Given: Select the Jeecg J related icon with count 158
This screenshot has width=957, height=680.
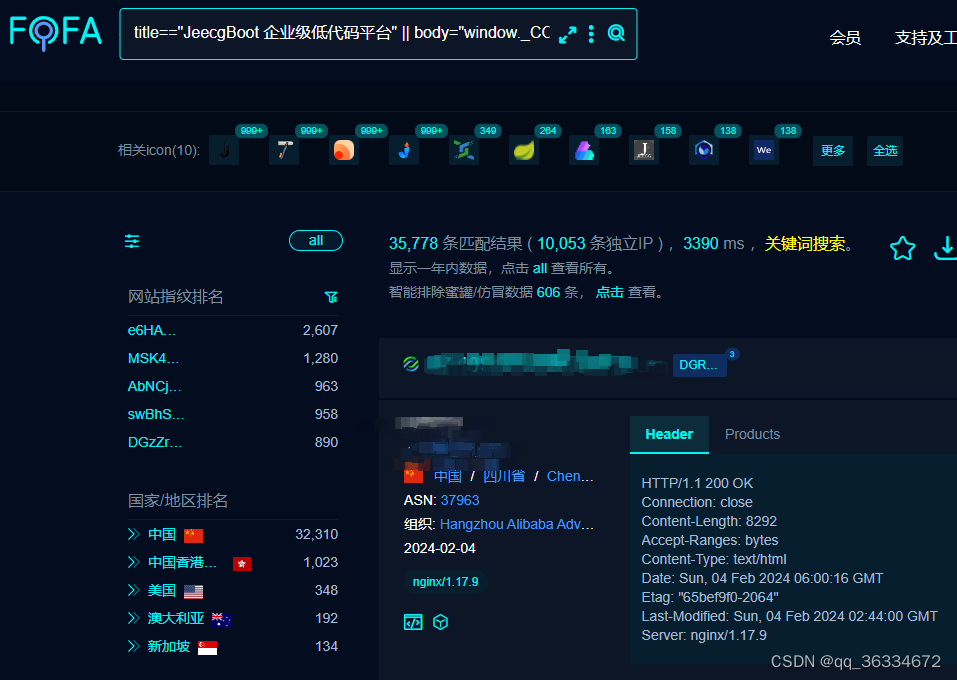Looking at the screenshot, I should click(644, 150).
